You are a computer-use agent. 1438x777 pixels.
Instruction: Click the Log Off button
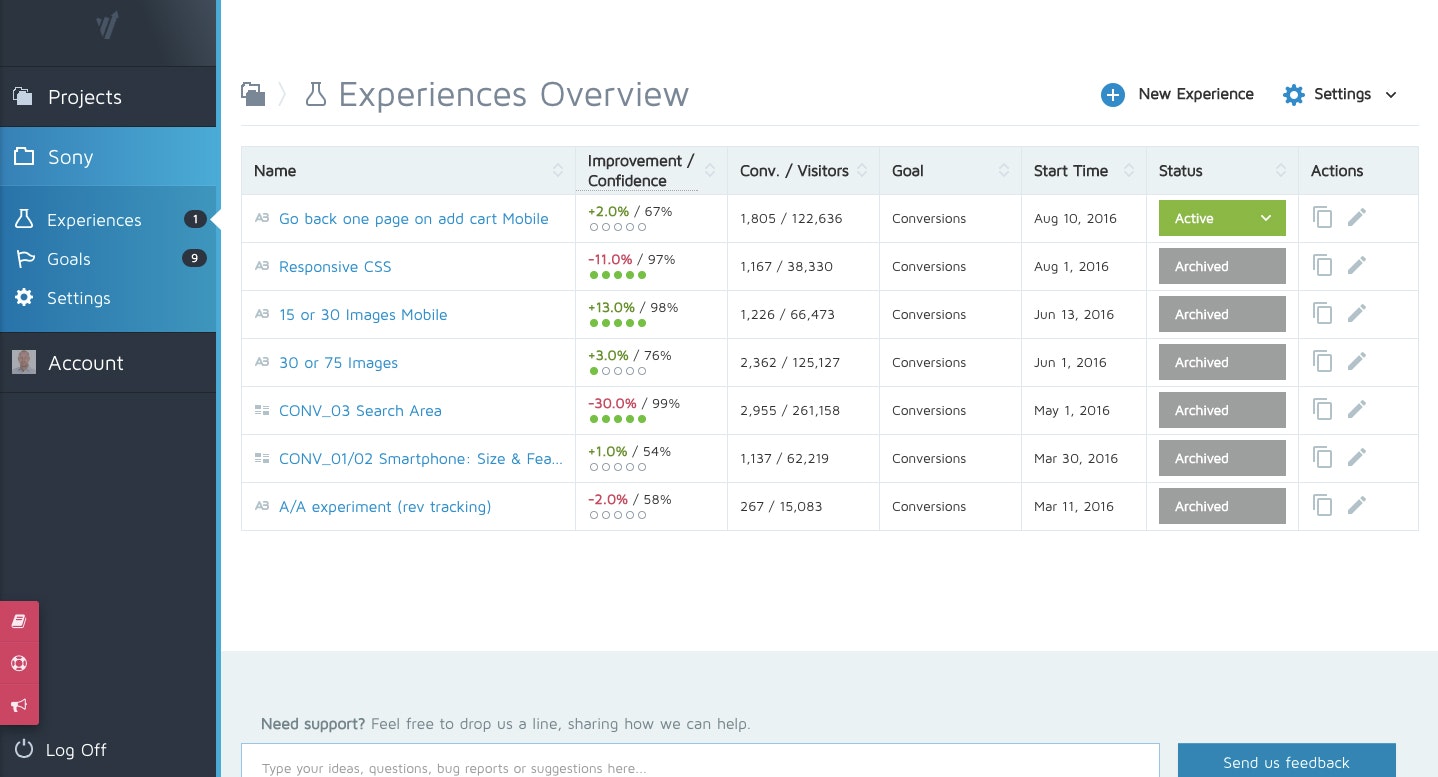coord(75,750)
